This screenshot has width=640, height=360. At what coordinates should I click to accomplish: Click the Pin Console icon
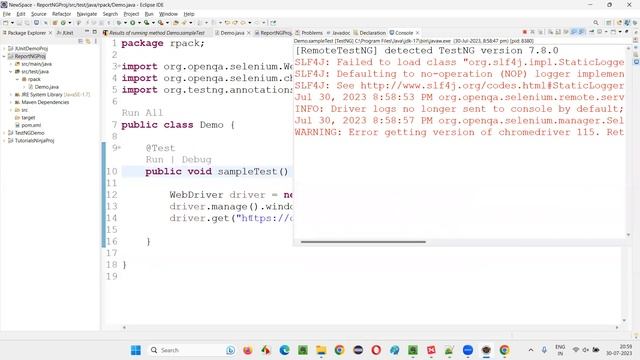pyautogui.click(x=591, y=32)
